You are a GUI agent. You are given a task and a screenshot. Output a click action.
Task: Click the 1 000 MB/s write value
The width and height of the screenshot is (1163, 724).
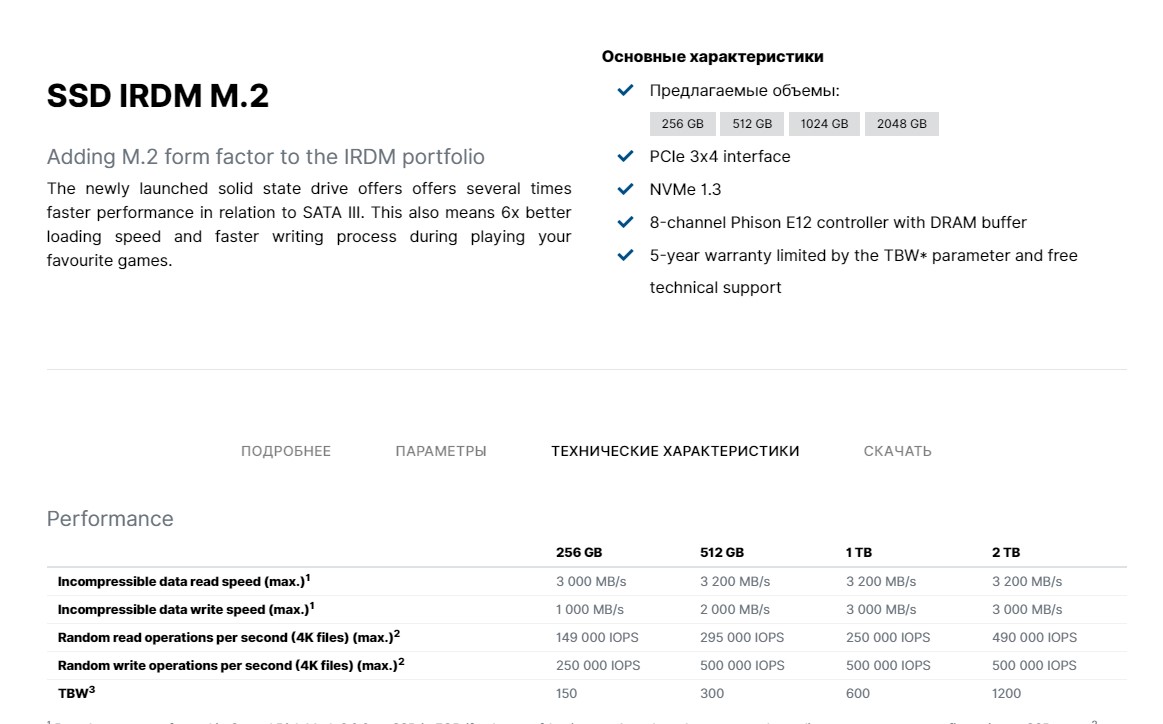point(590,610)
